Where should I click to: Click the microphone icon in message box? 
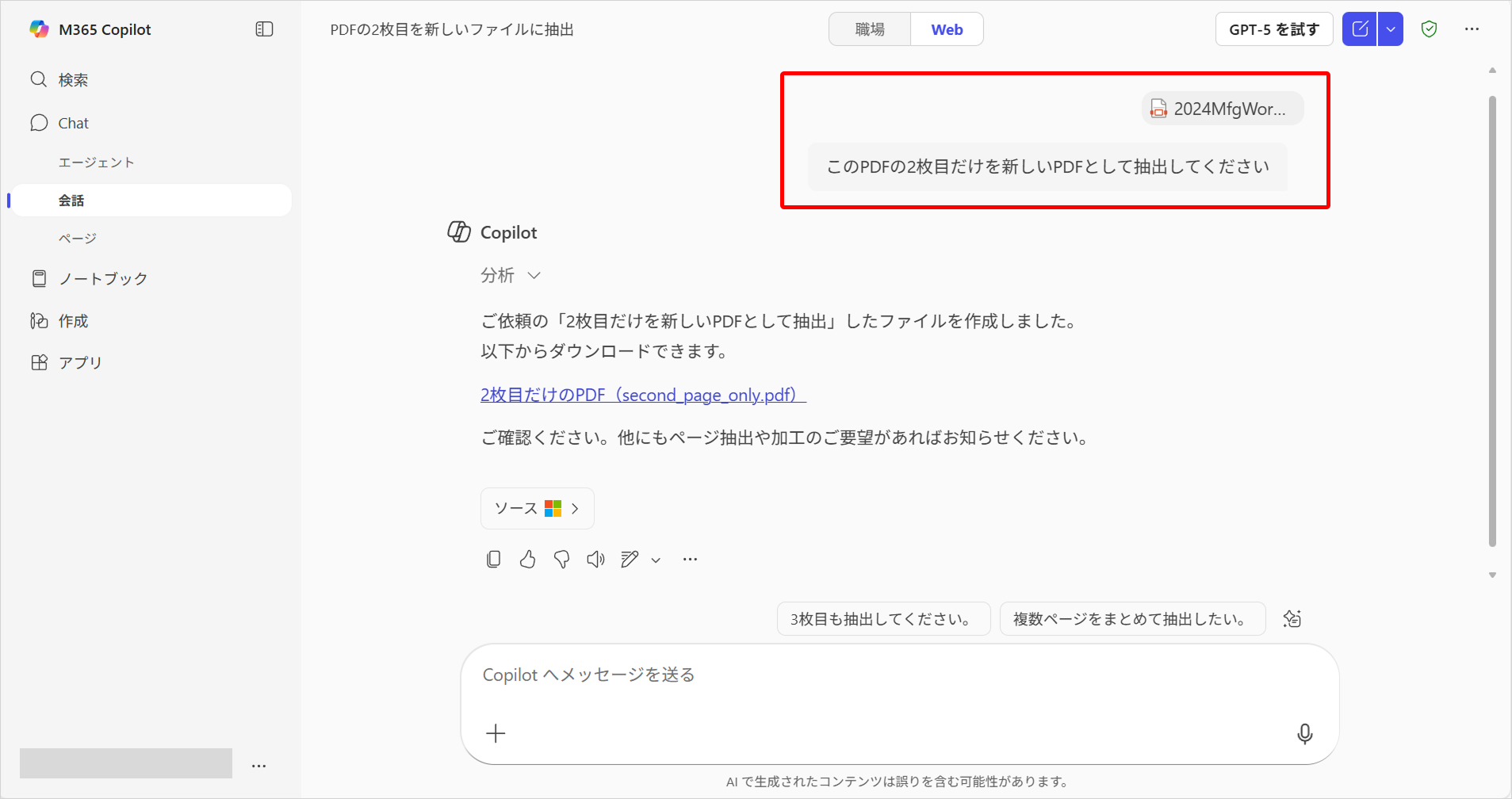(x=1304, y=734)
